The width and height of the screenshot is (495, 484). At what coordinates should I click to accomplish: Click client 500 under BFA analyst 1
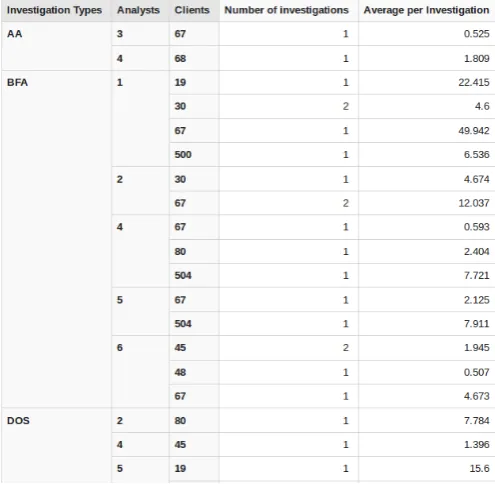[x=183, y=155]
